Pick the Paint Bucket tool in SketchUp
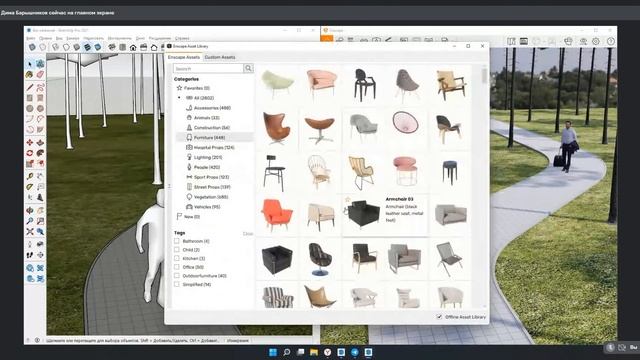The height and width of the screenshot is (360, 640). point(30,74)
